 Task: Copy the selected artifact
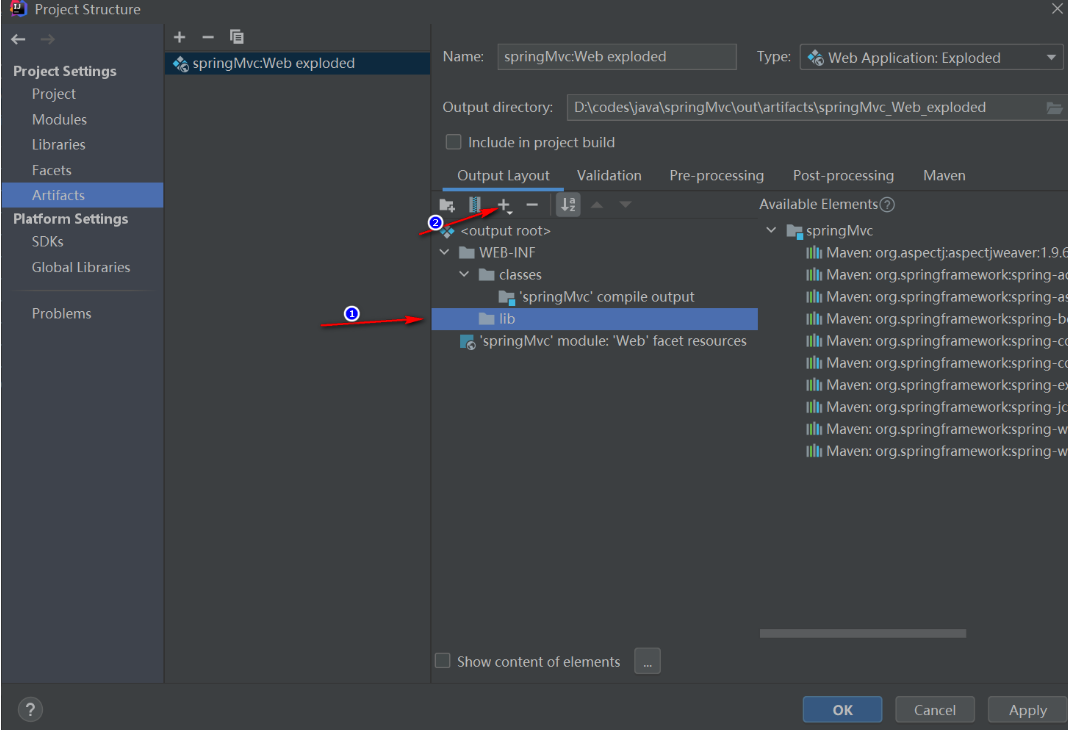pyautogui.click(x=236, y=37)
